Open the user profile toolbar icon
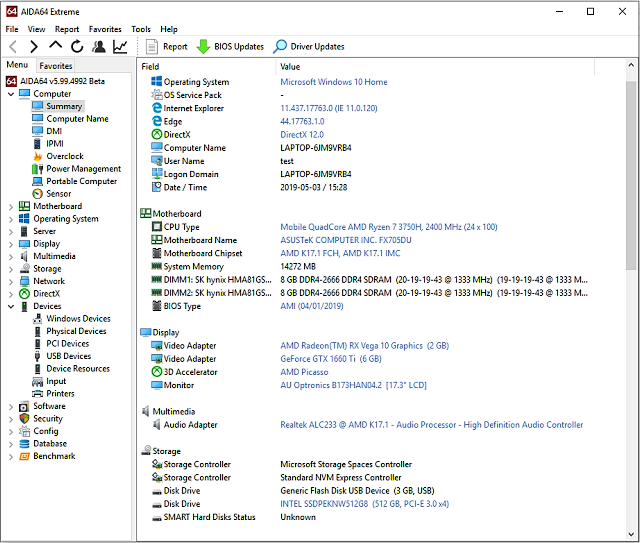This screenshot has width=640, height=543. (x=98, y=47)
